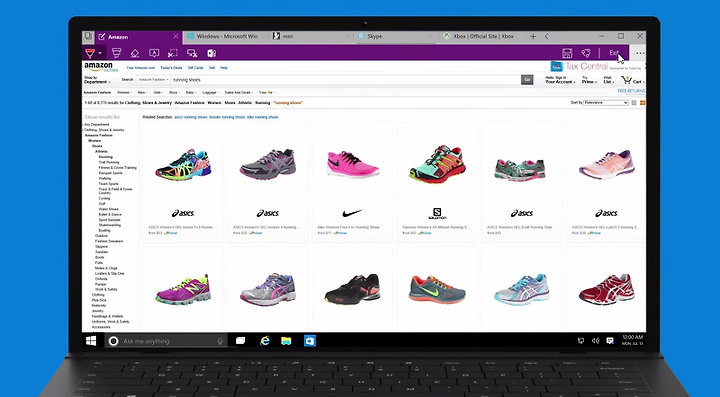
Task: Click the touch writing toggle icon
Action: (x=192, y=54)
